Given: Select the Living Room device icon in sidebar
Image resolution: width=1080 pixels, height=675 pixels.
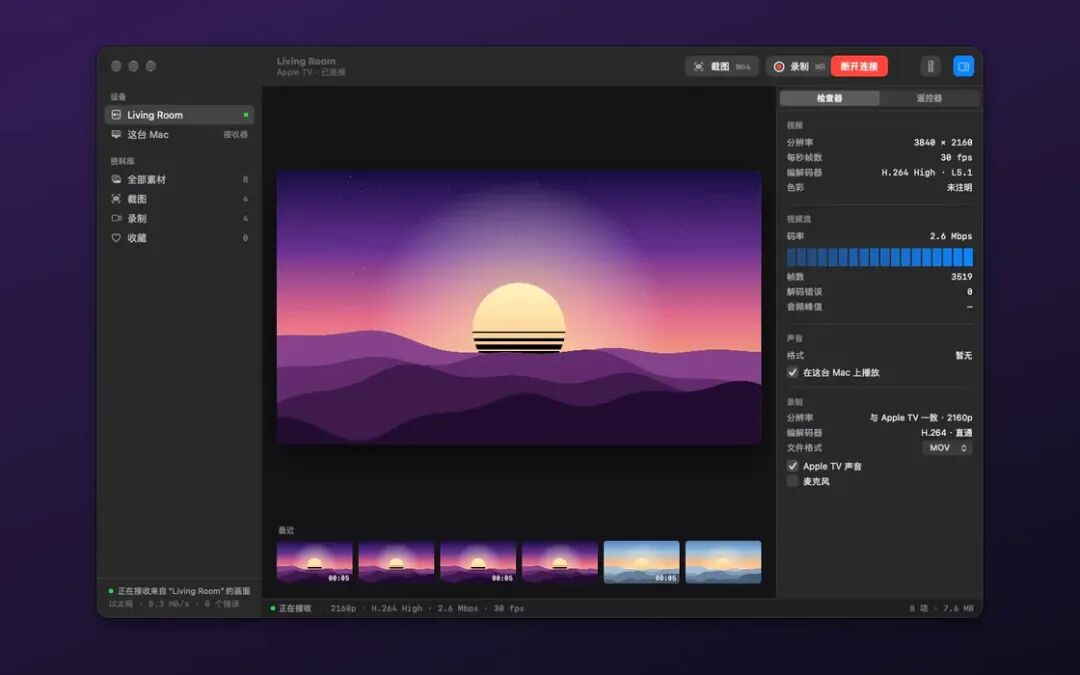Looking at the screenshot, I should [x=116, y=115].
